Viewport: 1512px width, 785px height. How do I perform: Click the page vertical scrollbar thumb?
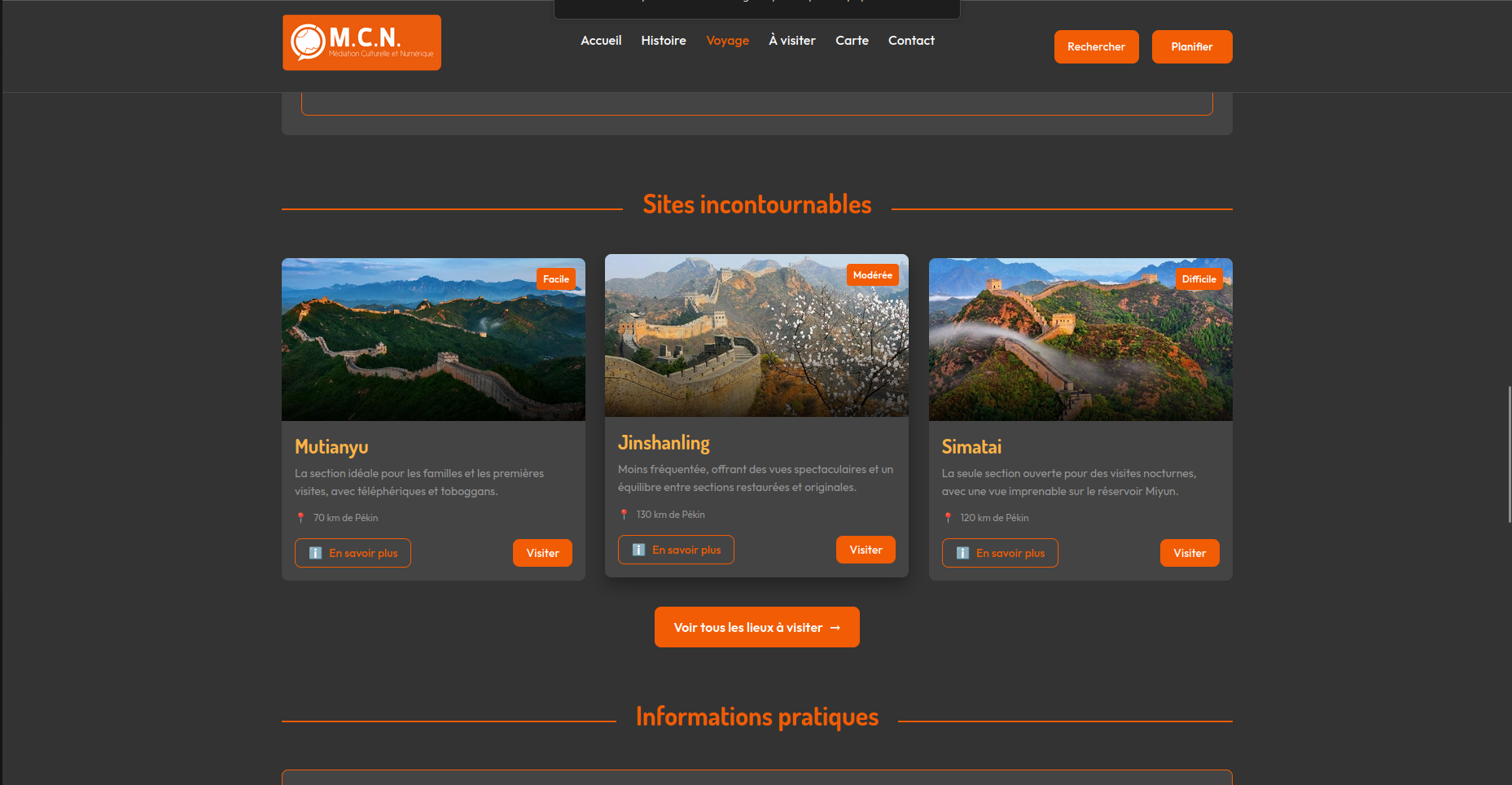pos(1509,454)
